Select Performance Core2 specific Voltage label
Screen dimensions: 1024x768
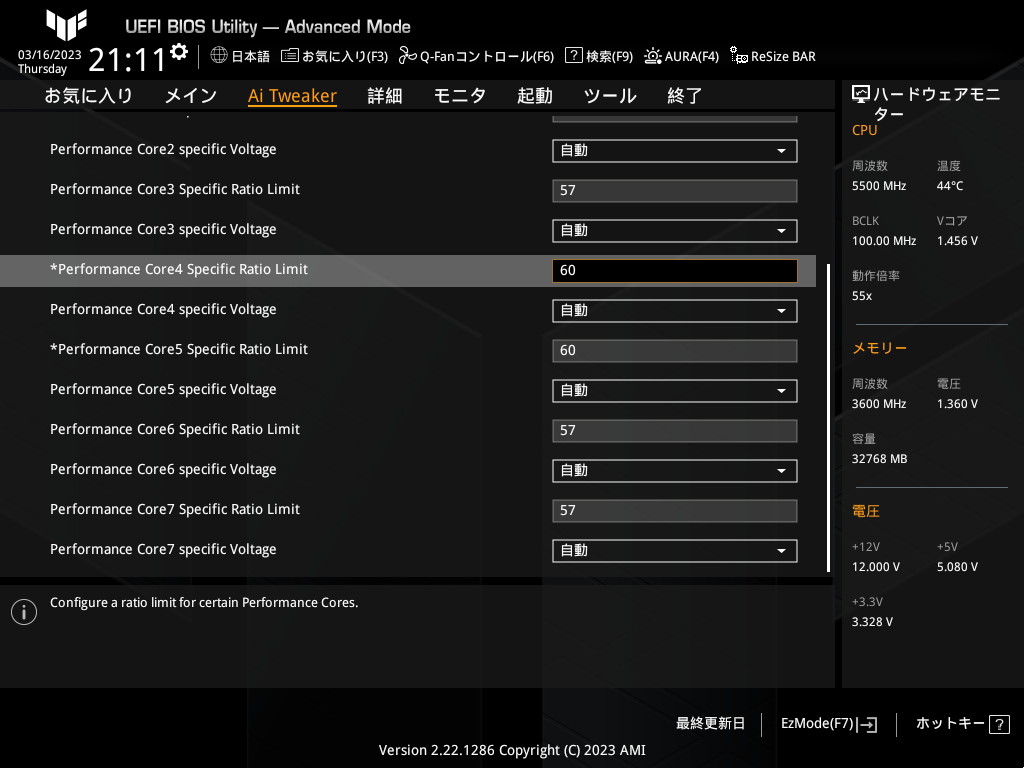[163, 150]
